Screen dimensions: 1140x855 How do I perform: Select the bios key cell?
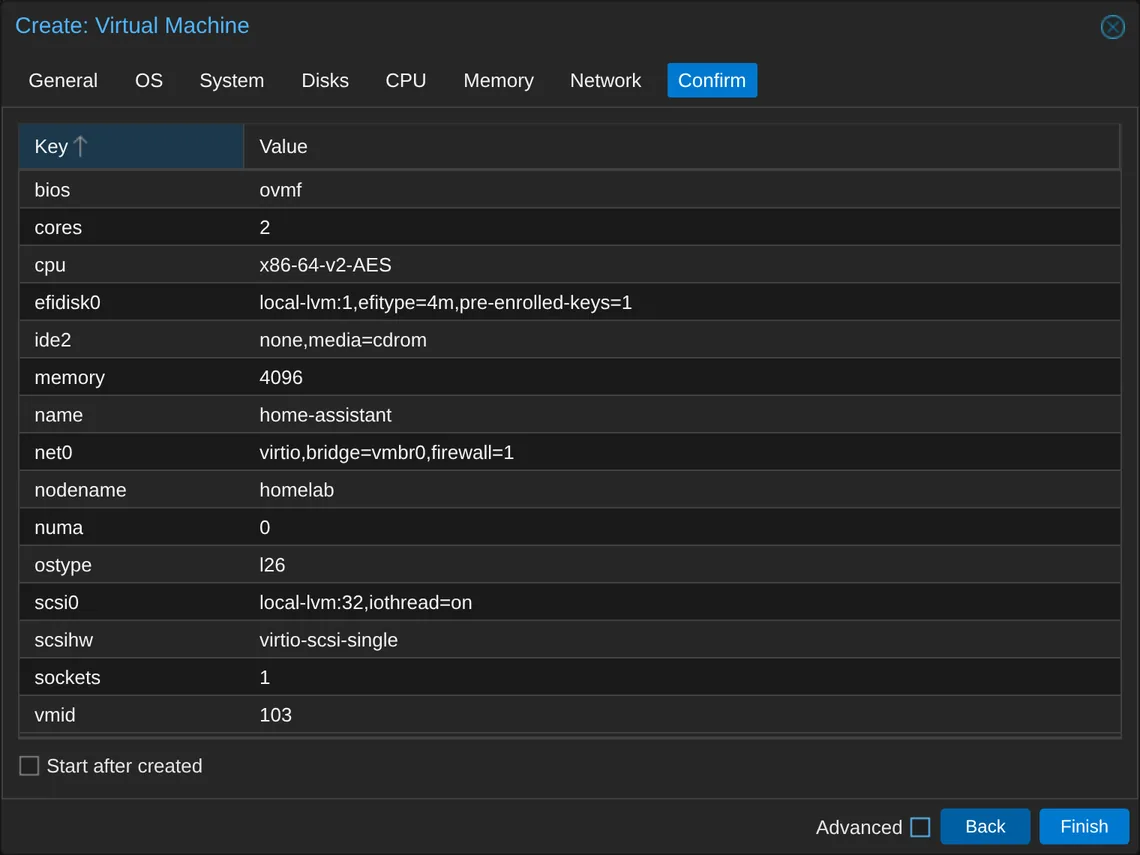[131, 190]
